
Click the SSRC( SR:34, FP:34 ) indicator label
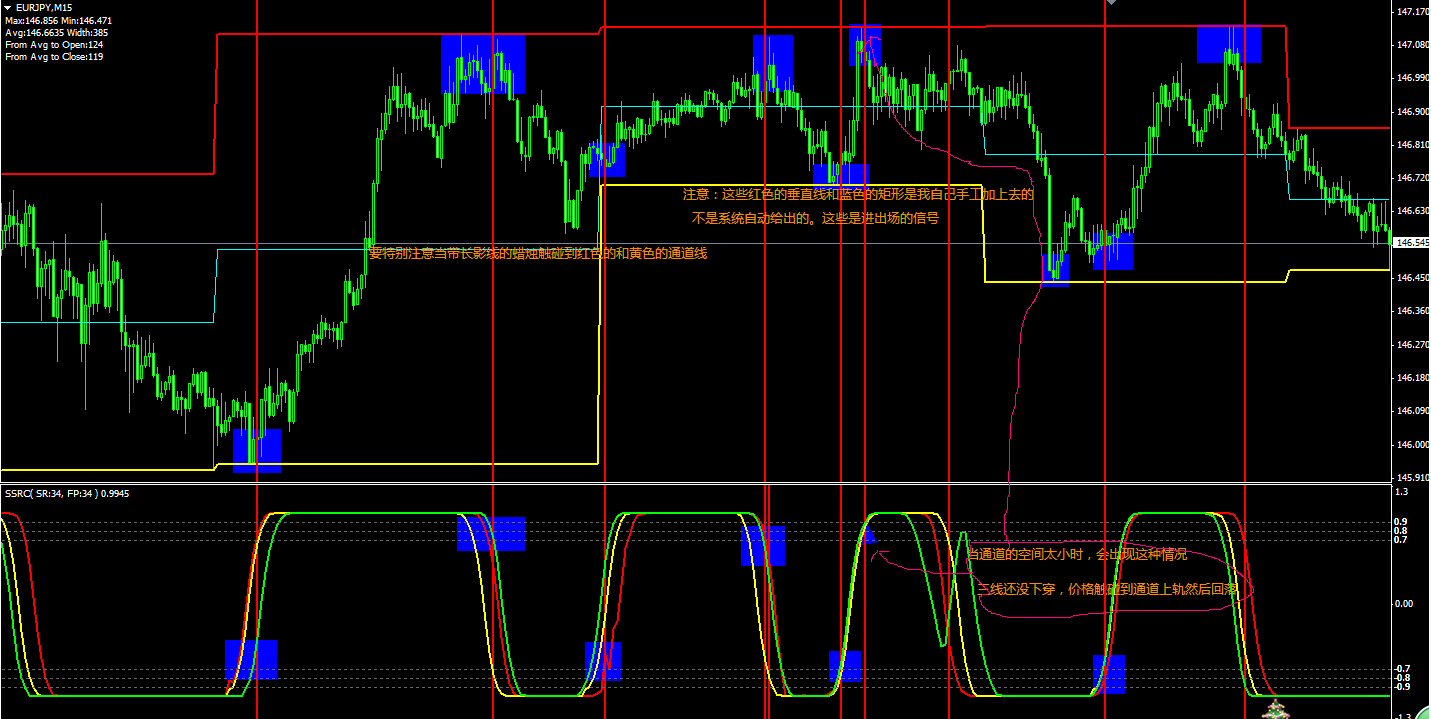click(x=66, y=493)
